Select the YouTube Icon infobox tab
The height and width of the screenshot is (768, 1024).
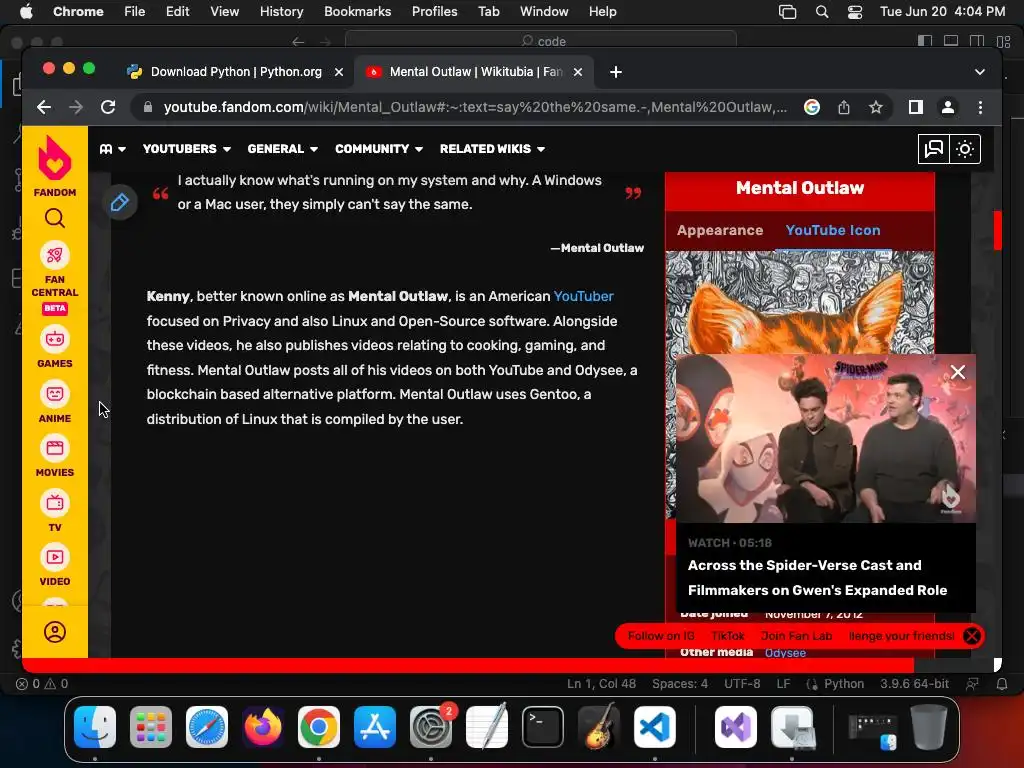[x=833, y=231]
